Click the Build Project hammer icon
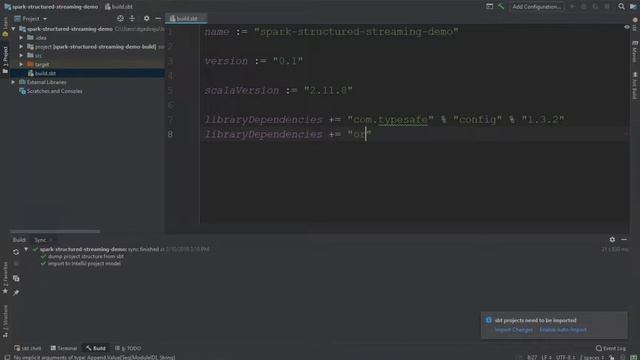 501,7
